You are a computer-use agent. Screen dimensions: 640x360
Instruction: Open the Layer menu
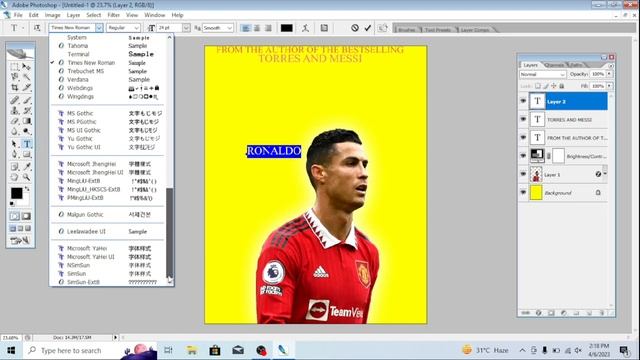click(x=73, y=15)
